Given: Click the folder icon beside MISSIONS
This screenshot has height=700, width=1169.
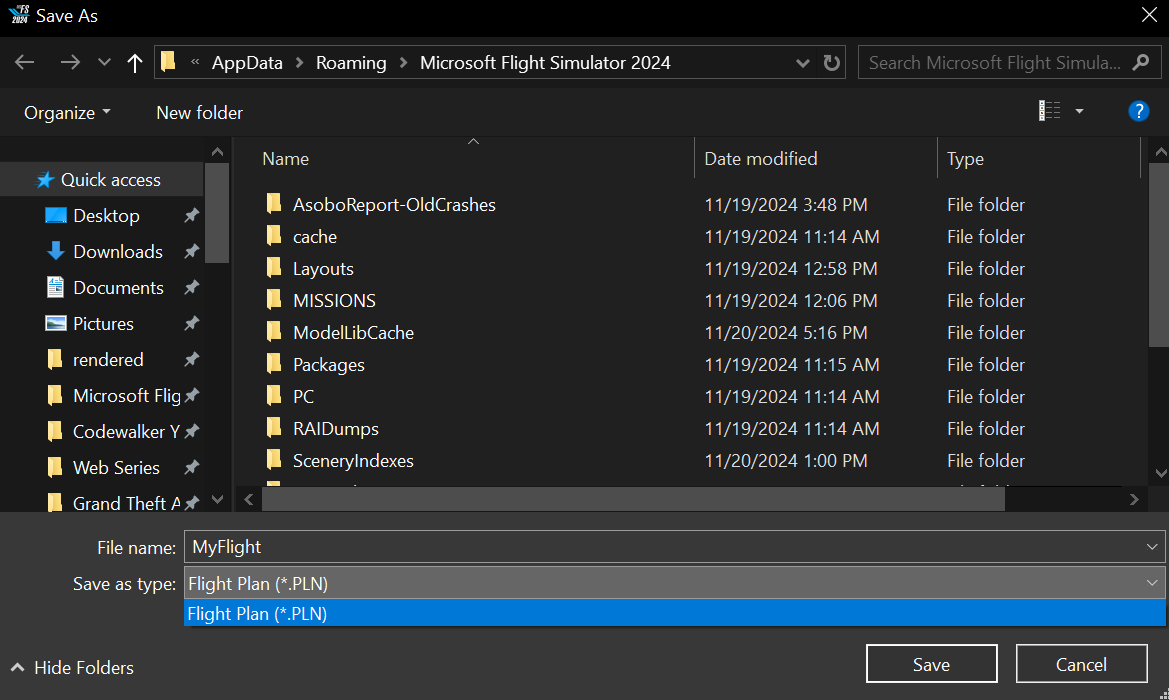Looking at the screenshot, I should pos(274,300).
